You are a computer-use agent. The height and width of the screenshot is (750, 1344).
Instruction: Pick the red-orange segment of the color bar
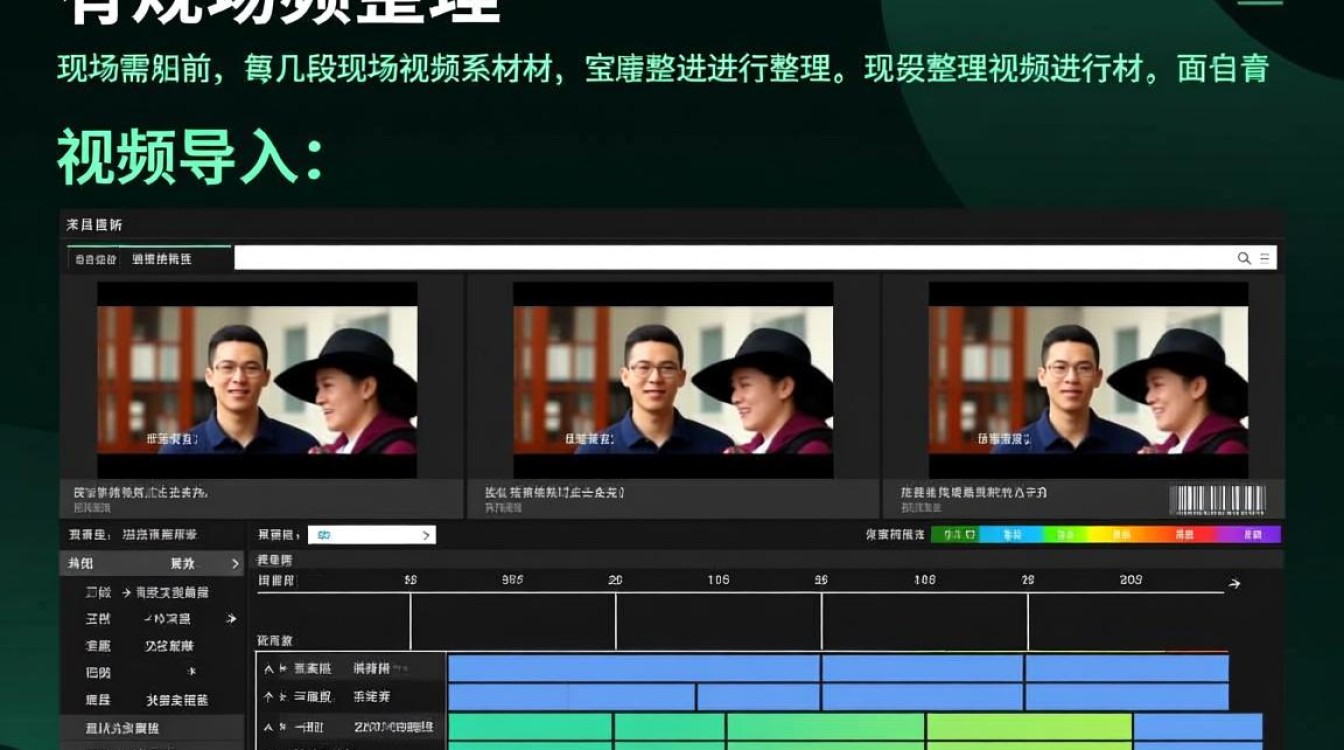(x=1185, y=535)
